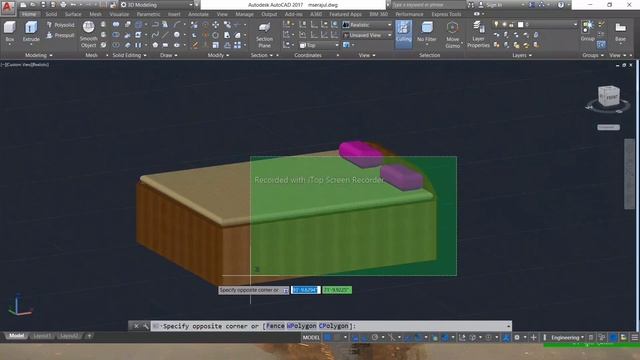Open the Parametric ribbon tab

pyautogui.click(x=148, y=14)
